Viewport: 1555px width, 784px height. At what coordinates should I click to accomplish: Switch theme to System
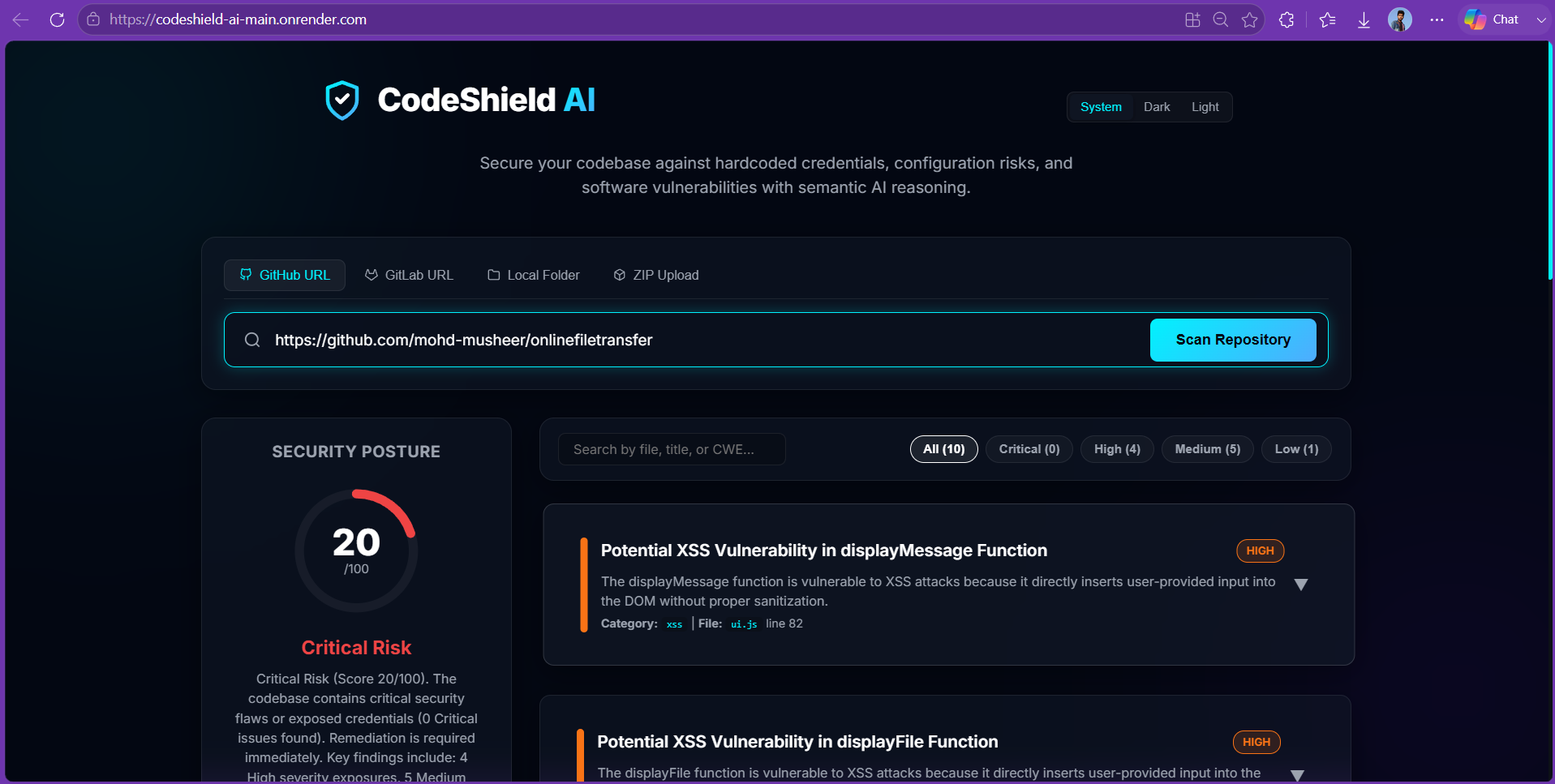(x=1101, y=107)
